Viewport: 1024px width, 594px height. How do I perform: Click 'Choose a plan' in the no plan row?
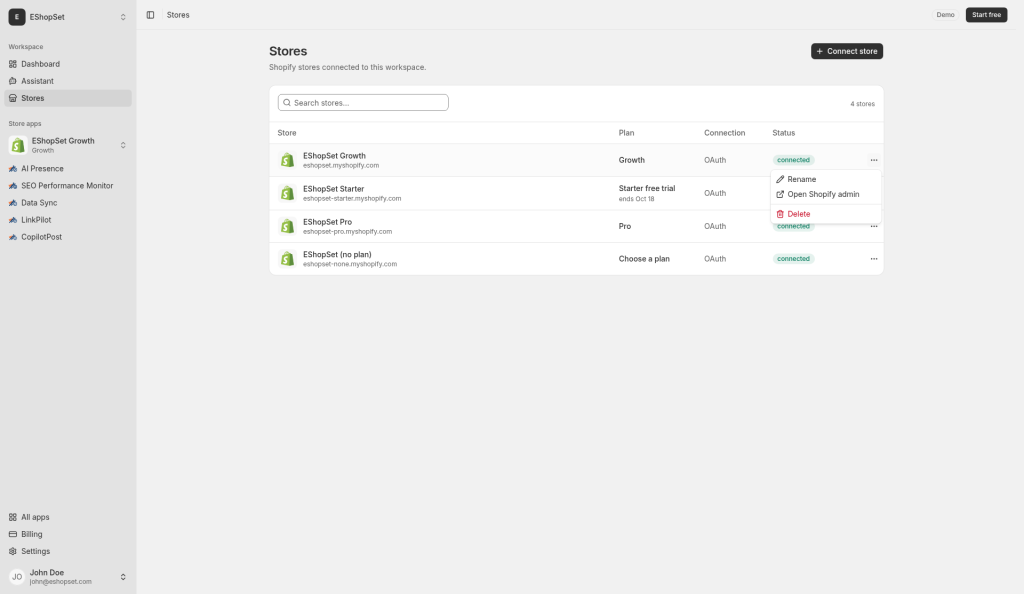644,259
